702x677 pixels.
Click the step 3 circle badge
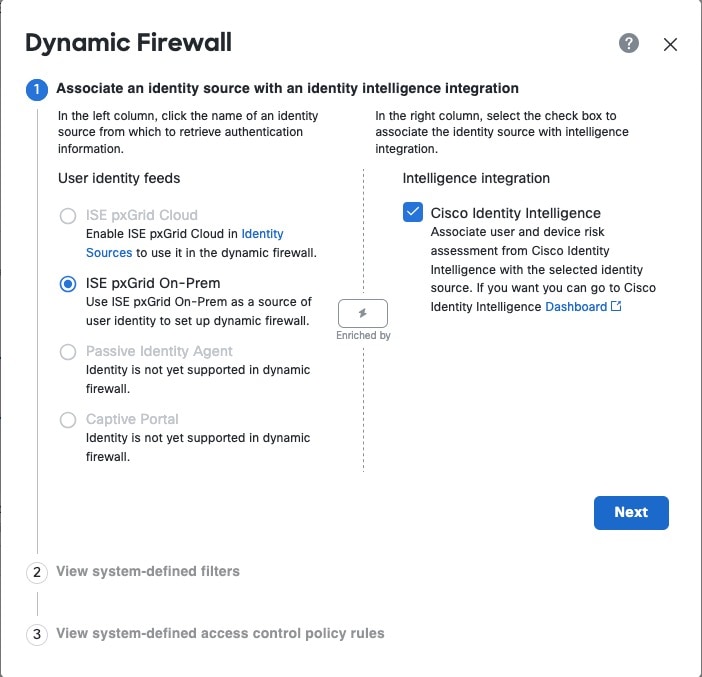tap(37, 634)
